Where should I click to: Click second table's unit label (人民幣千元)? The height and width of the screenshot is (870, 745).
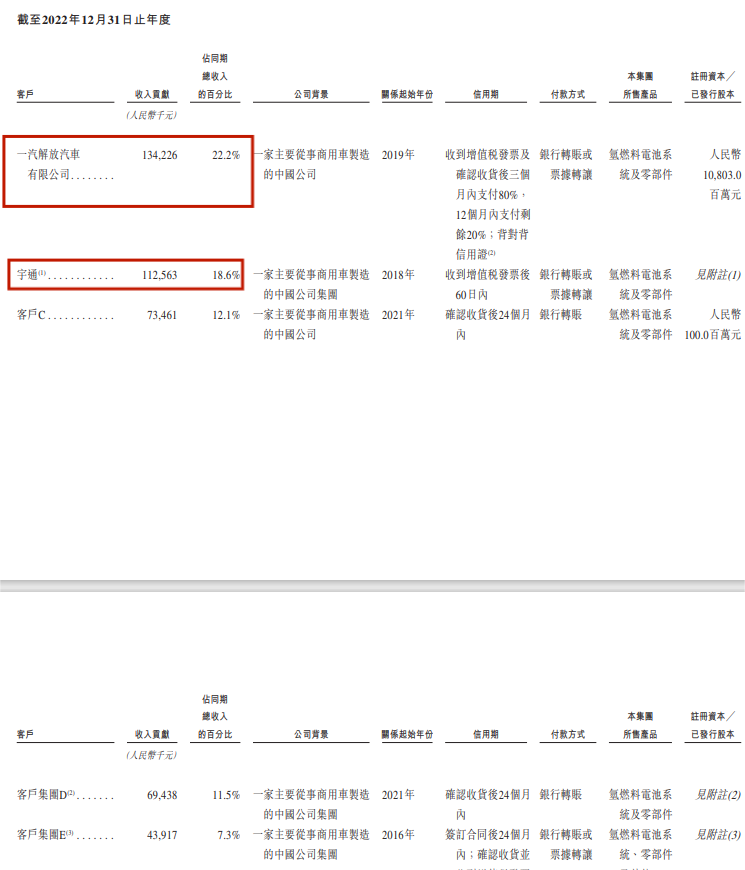[152, 755]
